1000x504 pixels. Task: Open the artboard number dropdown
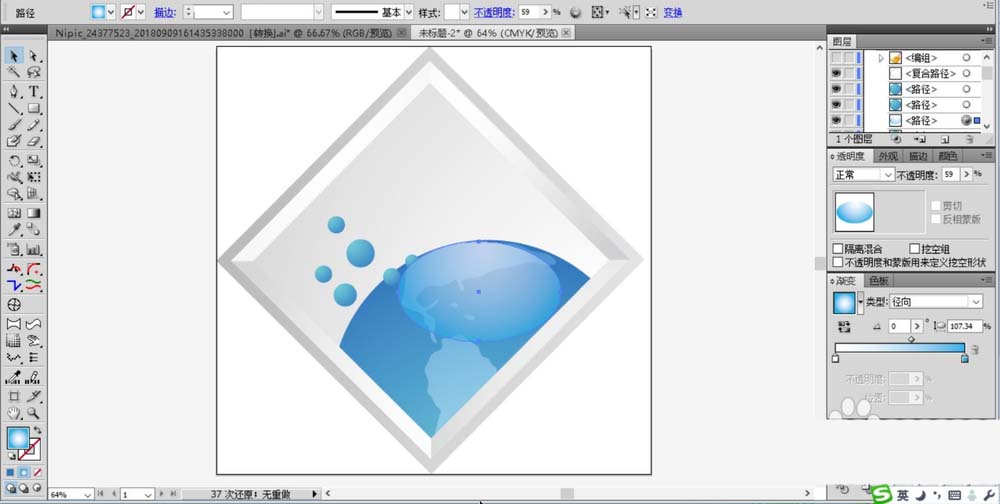point(148,494)
